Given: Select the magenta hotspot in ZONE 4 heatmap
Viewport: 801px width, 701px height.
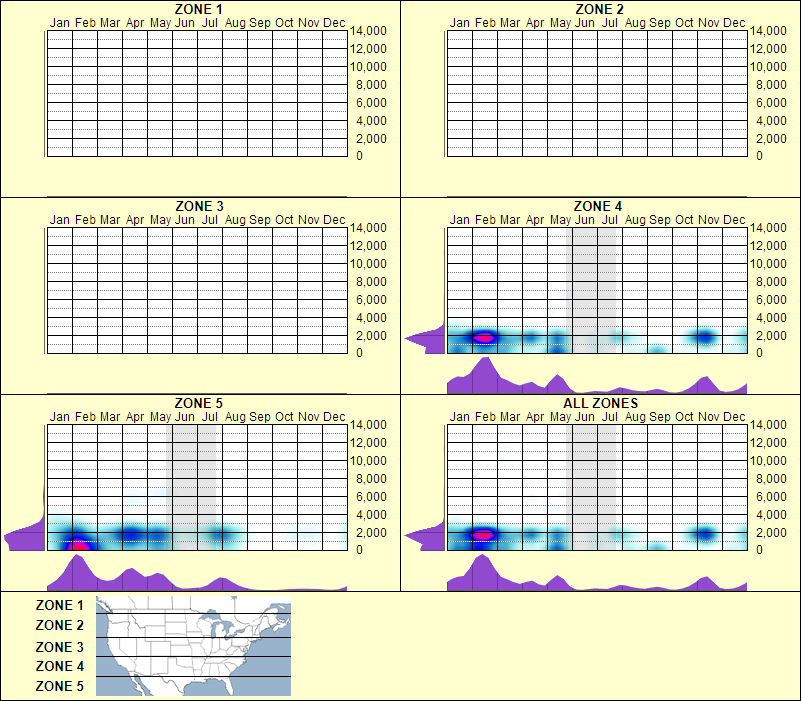Looking at the screenshot, I should tap(485, 338).
